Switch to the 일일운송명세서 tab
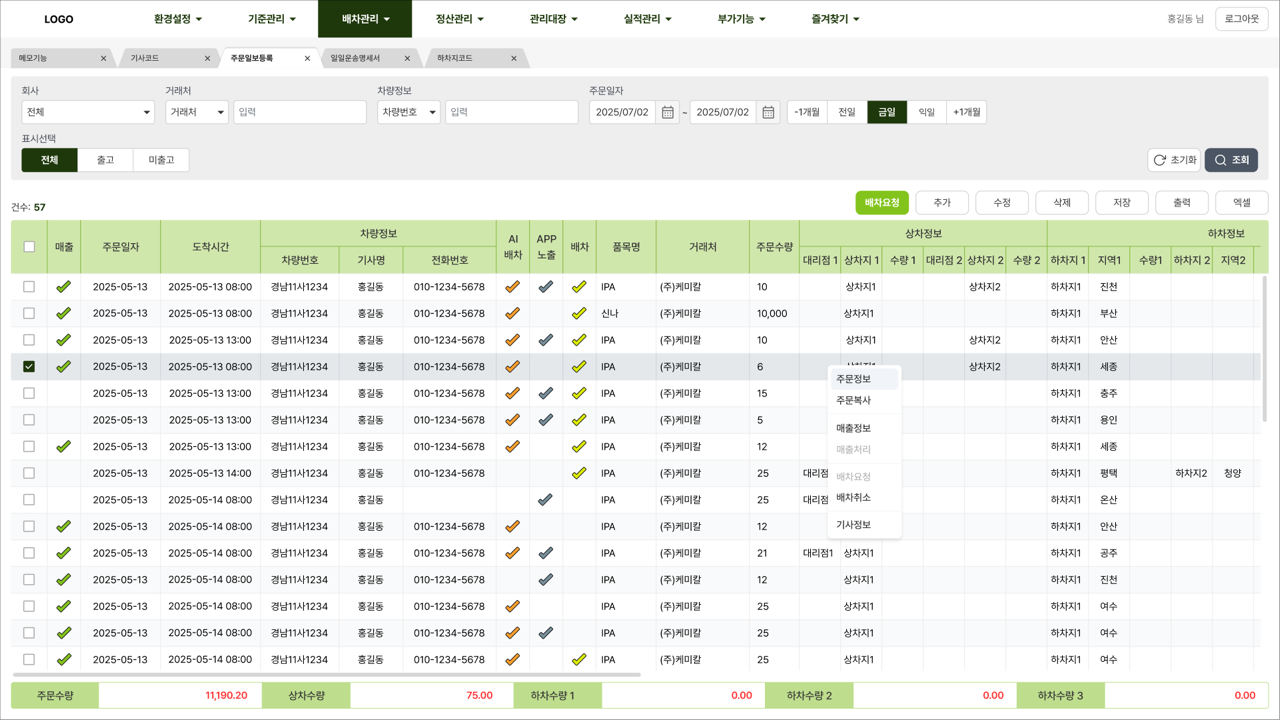 click(368, 59)
